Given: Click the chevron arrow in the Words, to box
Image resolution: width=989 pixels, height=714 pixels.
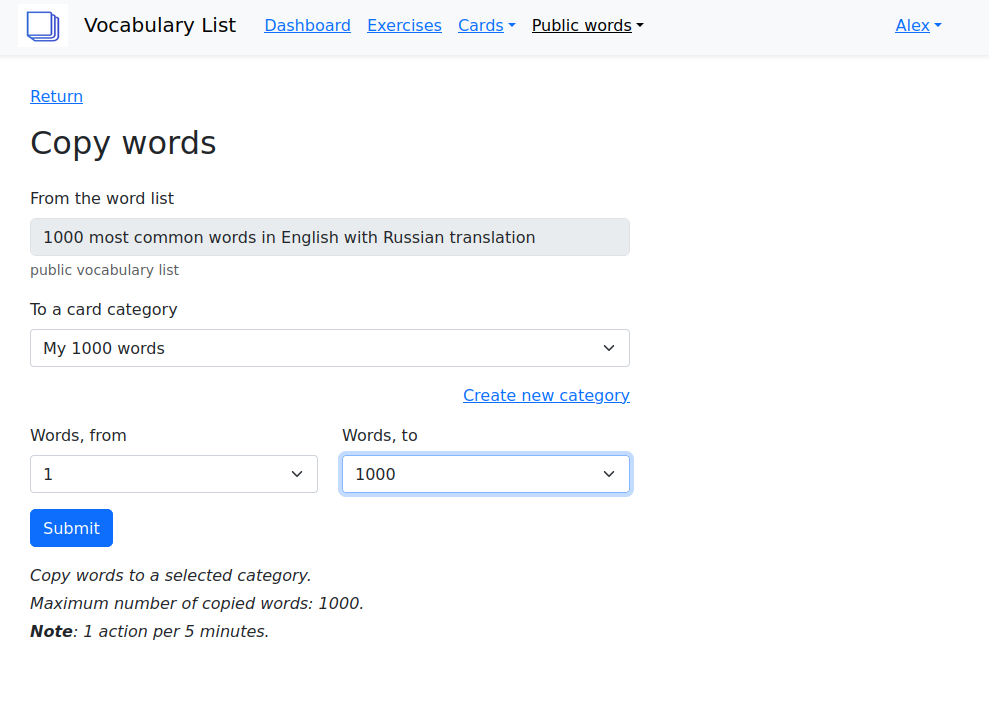Looking at the screenshot, I should (609, 475).
